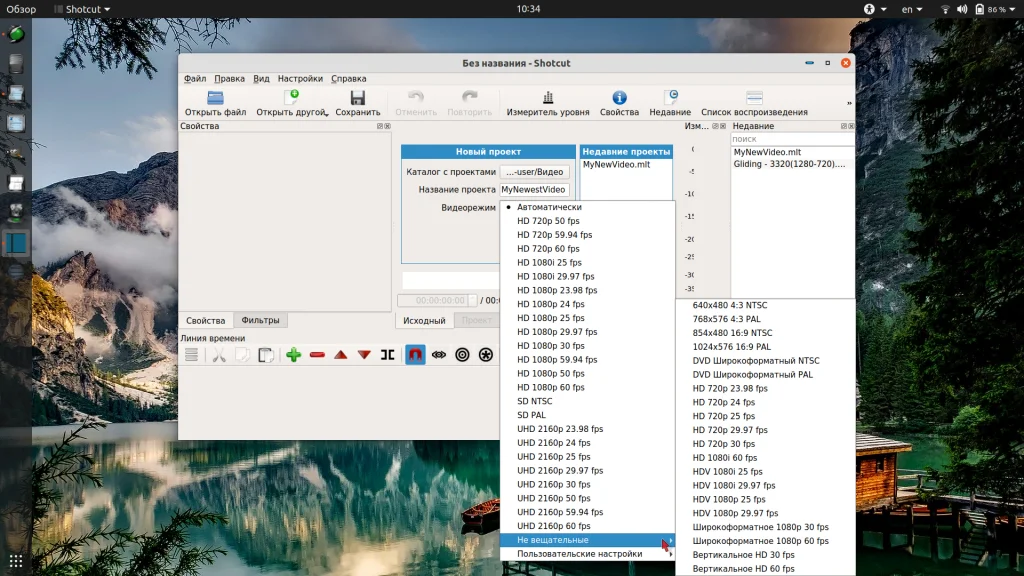Open the audio level meter panel
Screen dimensions: 1024x576
pyautogui.click(x=547, y=98)
